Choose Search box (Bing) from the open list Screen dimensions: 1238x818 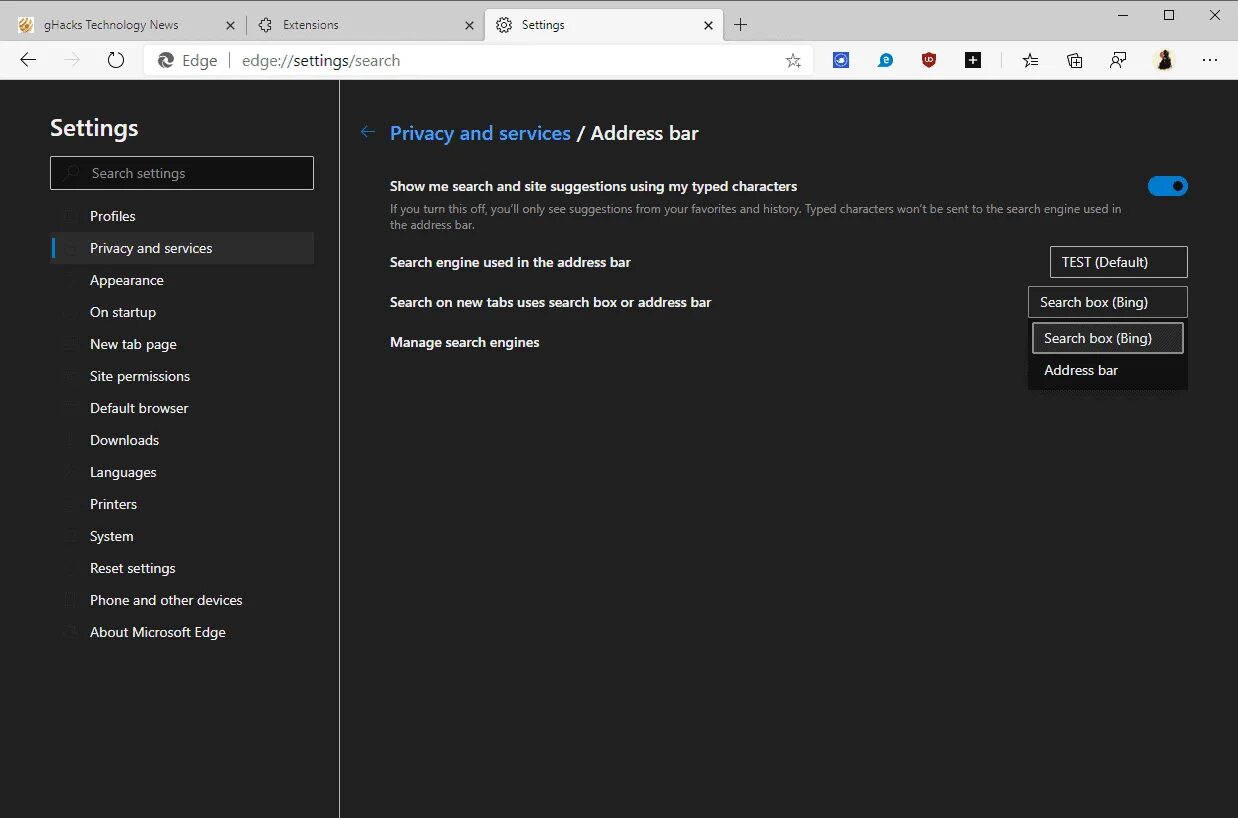(1108, 338)
